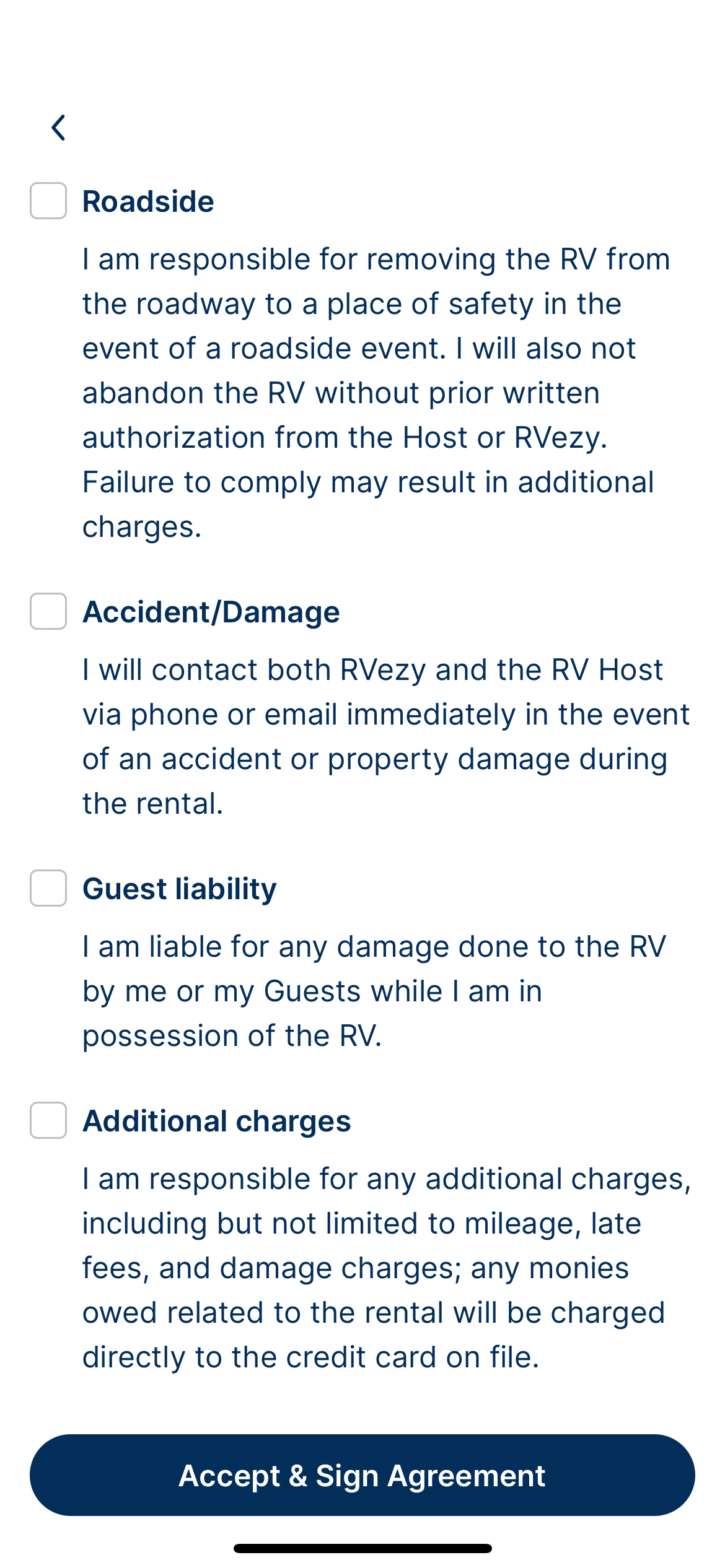Select the Additional charges checkbox
The width and height of the screenshot is (725, 1568).
pos(48,1120)
